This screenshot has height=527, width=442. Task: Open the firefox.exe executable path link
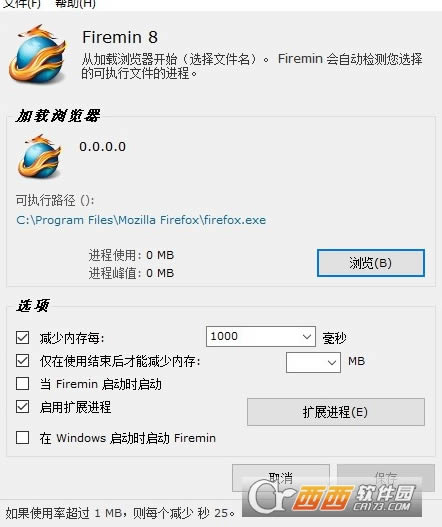coord(141,220)
